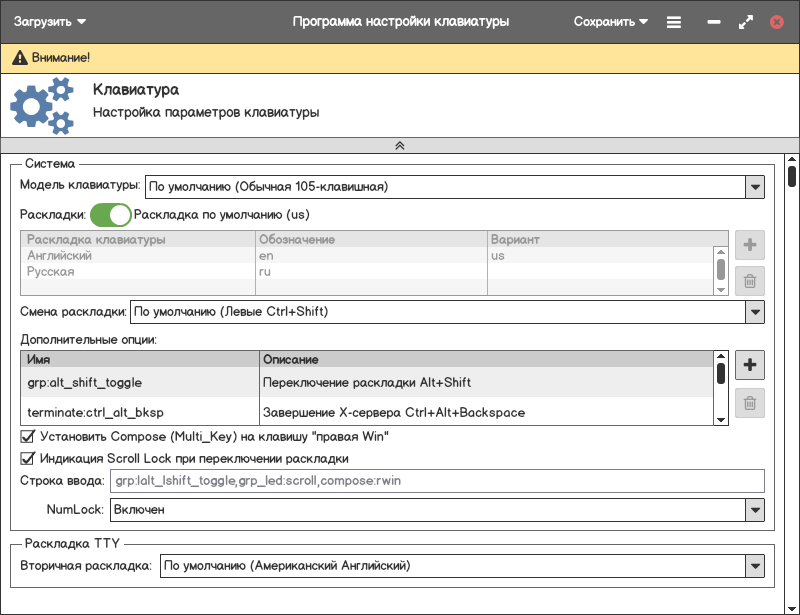This screenshot has width=800, height=615.
Task: Open the TTY secondary layout dropdown
Action: click(754, 566)
